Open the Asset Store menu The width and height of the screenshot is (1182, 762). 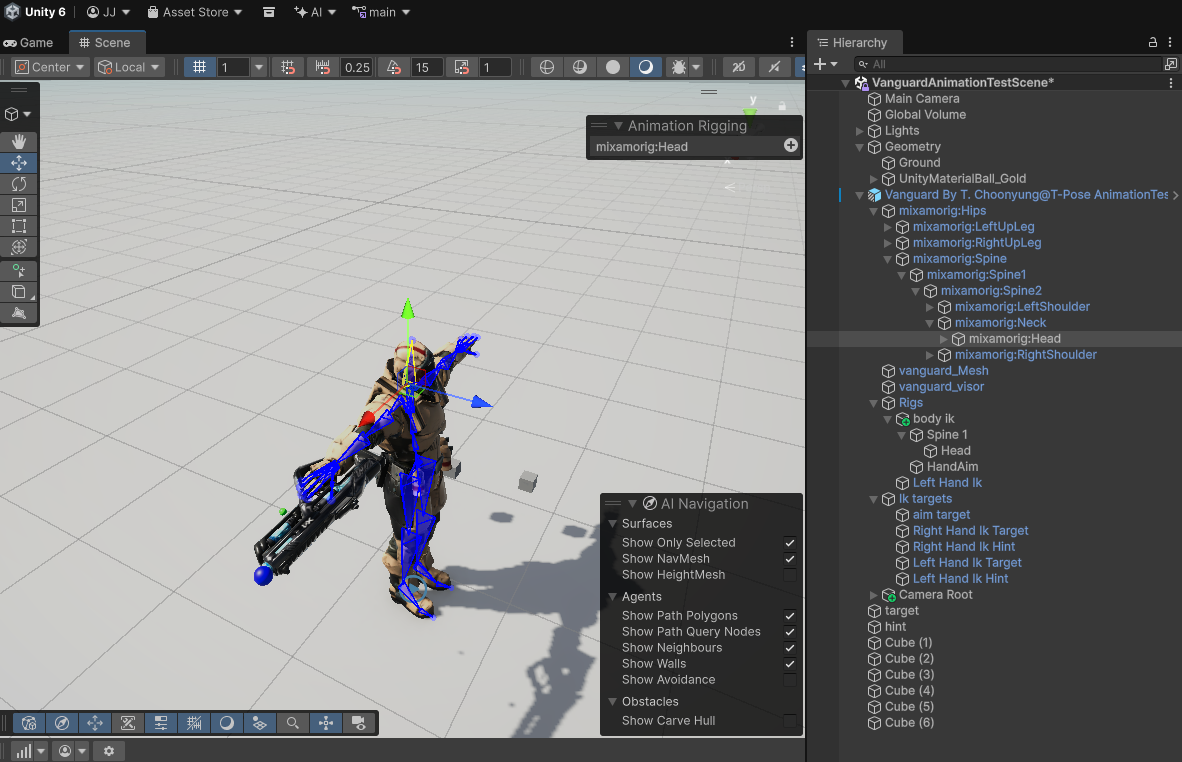coord(194,12)
